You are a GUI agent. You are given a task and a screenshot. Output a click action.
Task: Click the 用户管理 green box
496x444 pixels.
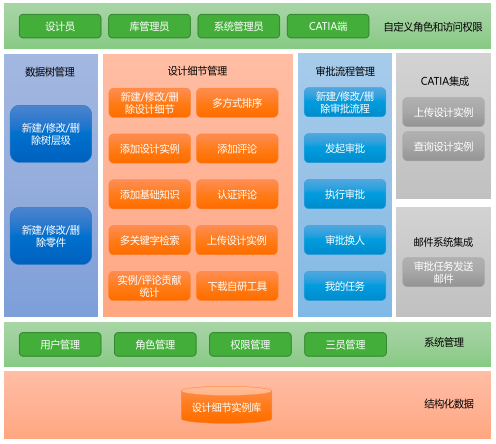click(60, 344)
